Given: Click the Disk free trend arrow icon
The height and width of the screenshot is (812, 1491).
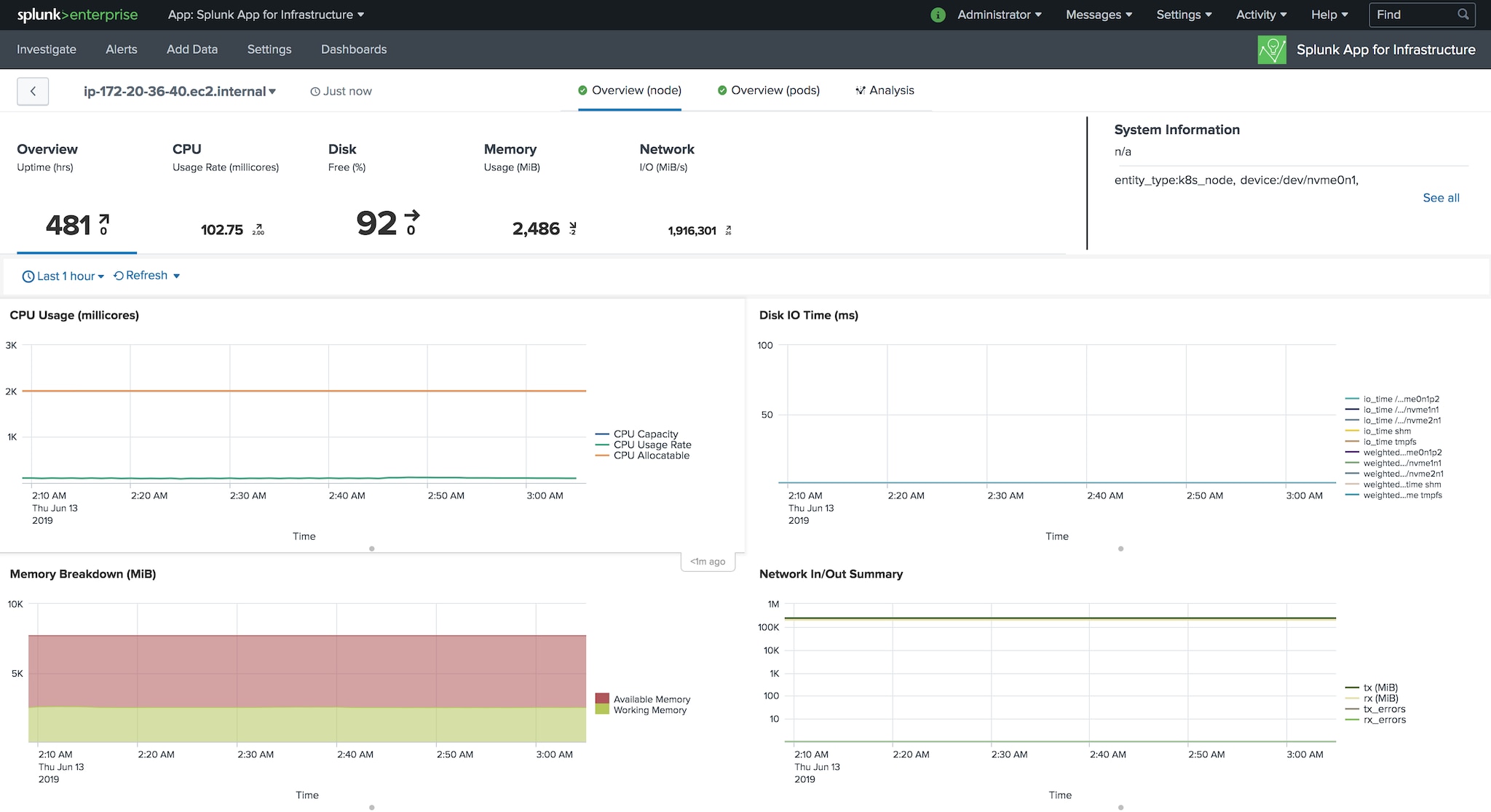Looking at the screenshot, I should [x=412, y=215].
